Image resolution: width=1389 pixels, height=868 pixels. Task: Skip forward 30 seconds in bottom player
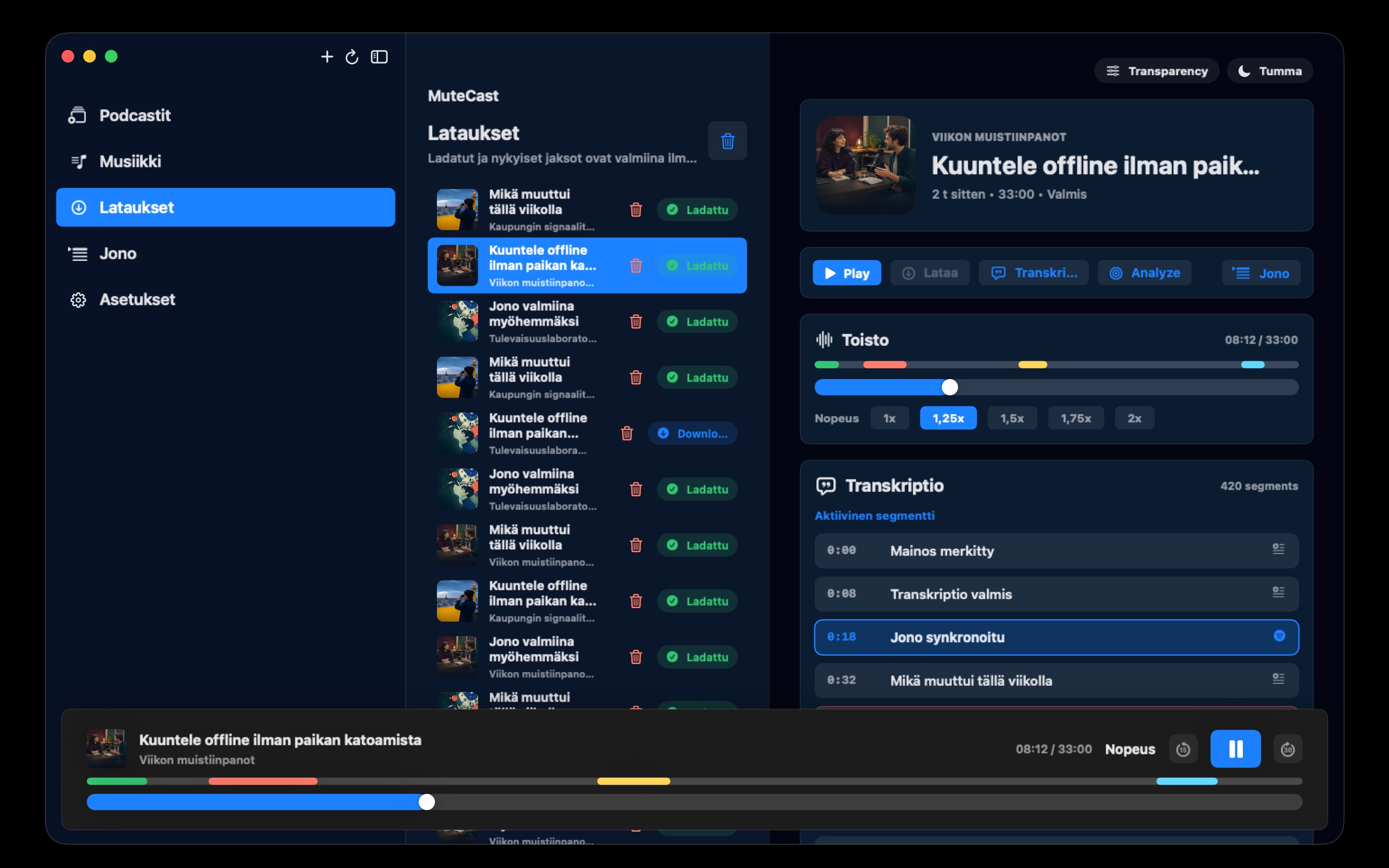click(1287, 748)
